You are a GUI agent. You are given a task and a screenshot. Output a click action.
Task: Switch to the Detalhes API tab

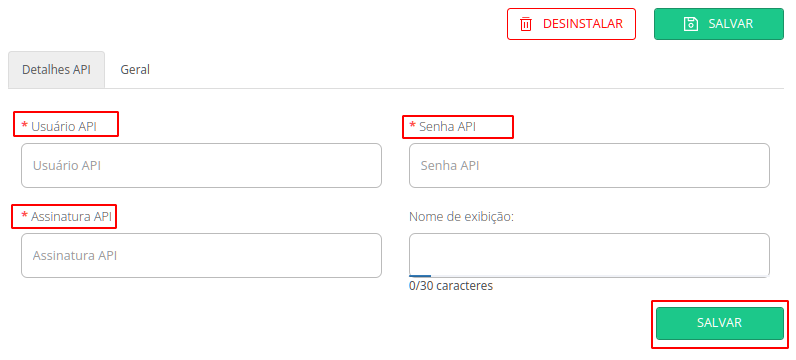[56, 70]
